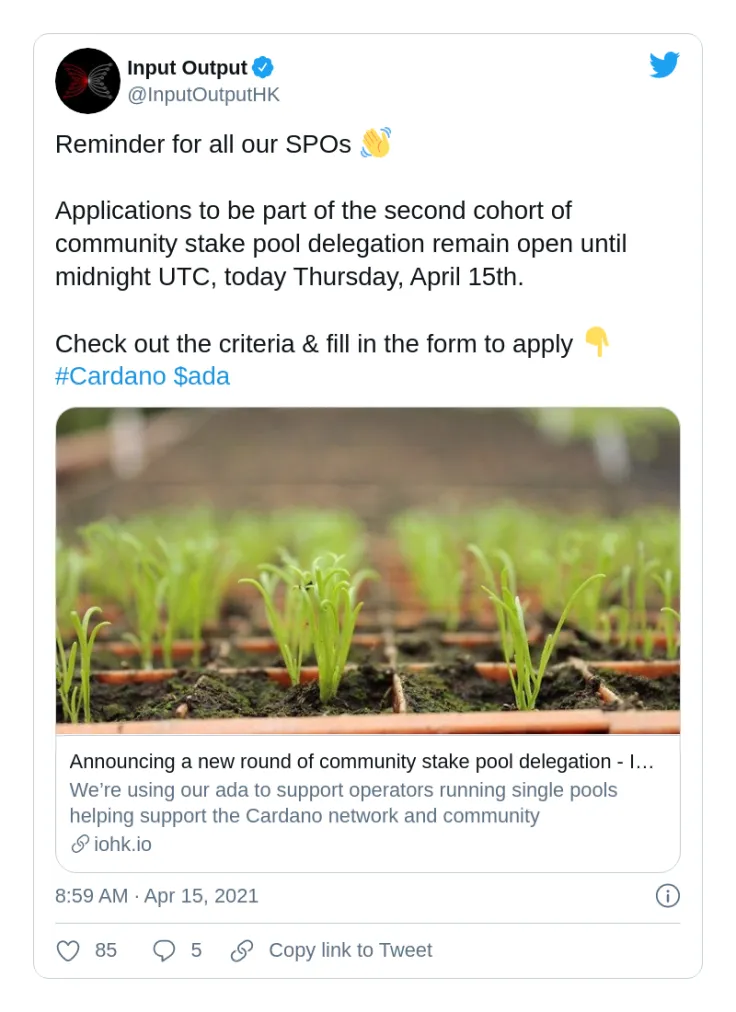Viewport: 736px width, 1012px height.
Task: Open the seedlings preview image
Action: click(x=368, y=570)
